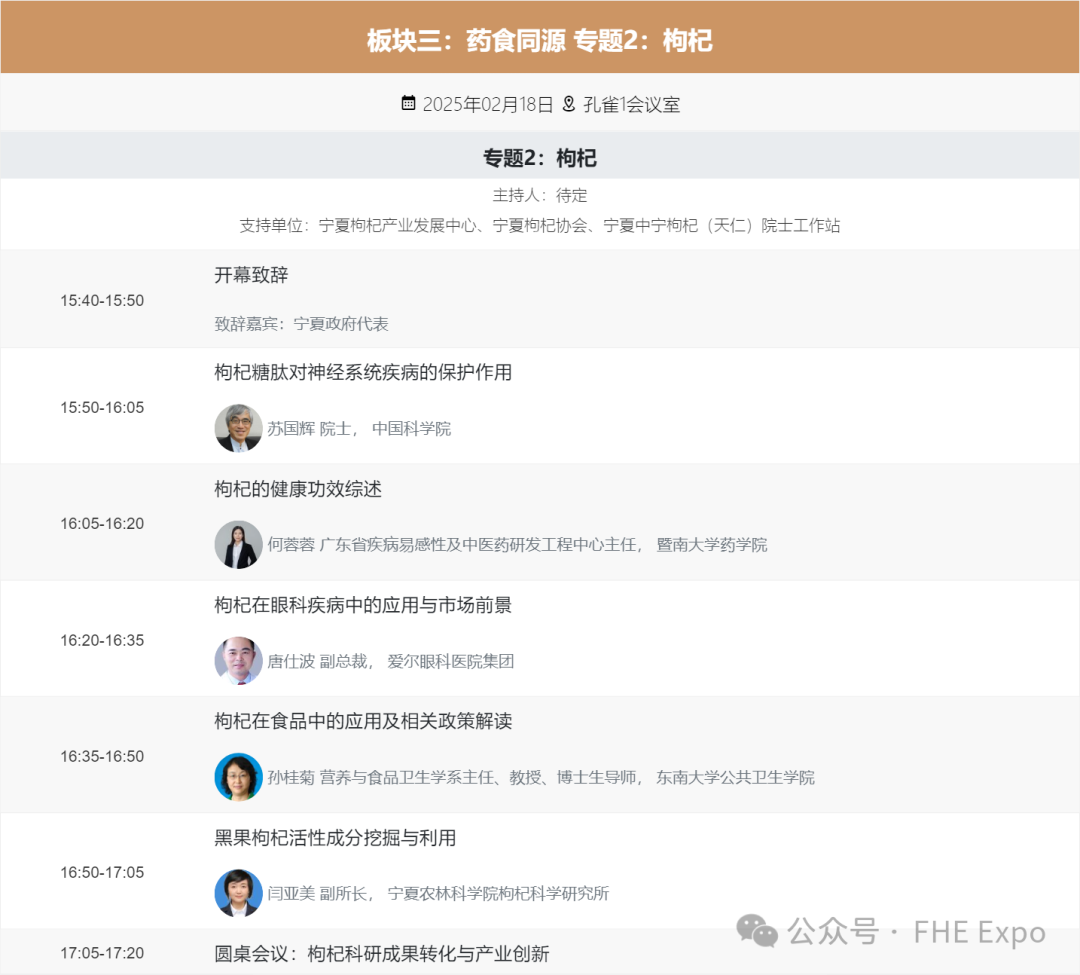Viewport: 1080px width, 975px height.
Task: Click the calendar icon beside 2025年02月18日
Action: tap(408, 103)
